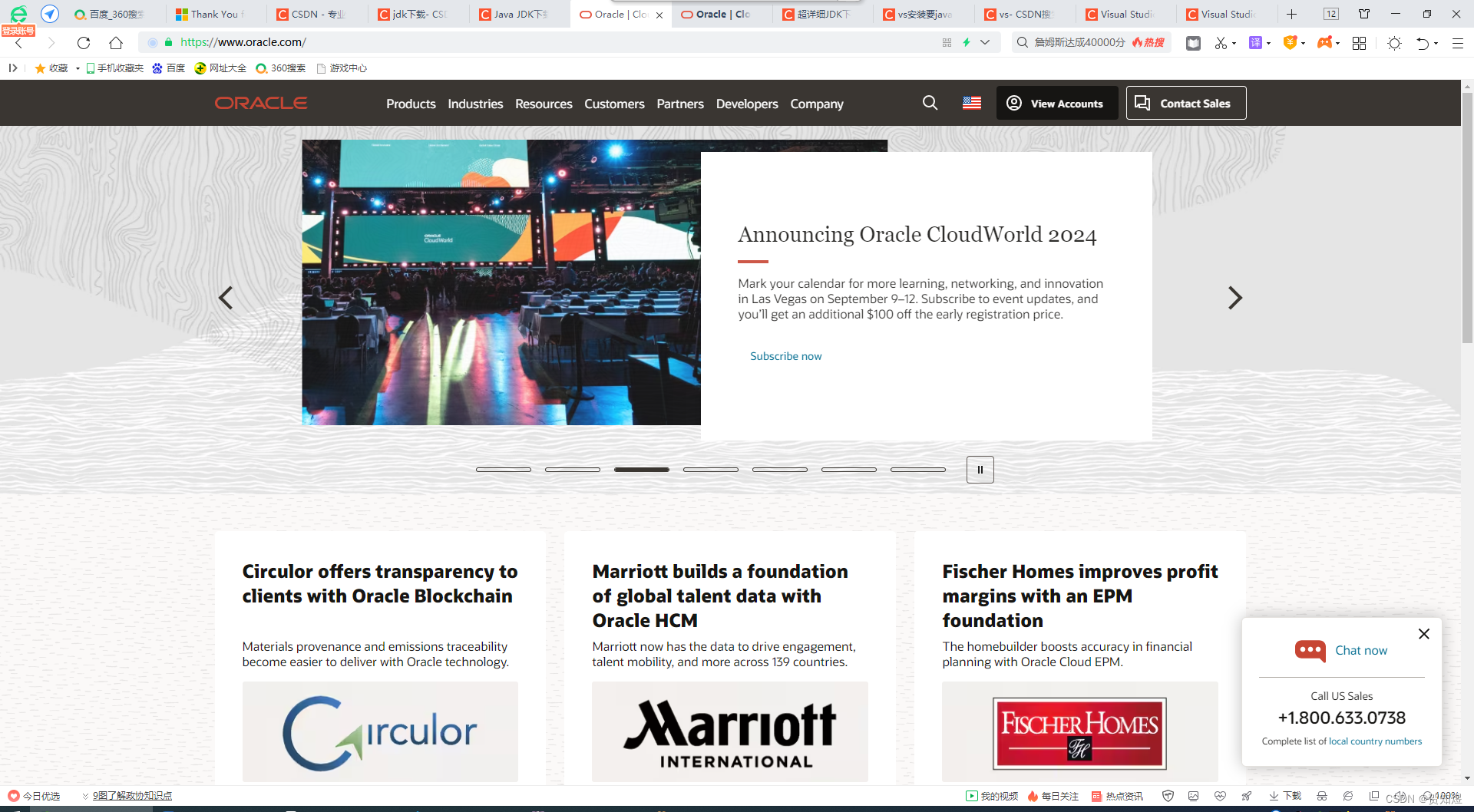Open a new tab with plus icon
The width and height of the screenshot is (1474, 812).
[x=1291, y=14]
